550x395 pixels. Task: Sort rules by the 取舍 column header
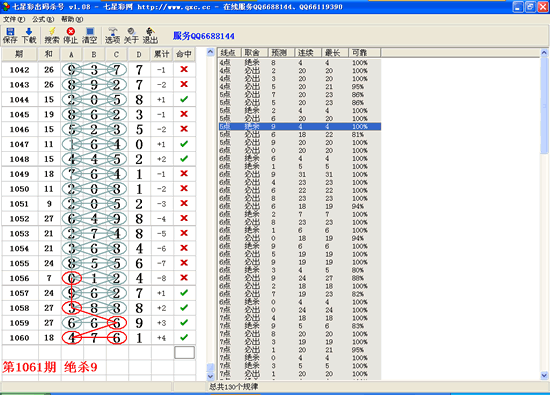[x=254, y=53]
